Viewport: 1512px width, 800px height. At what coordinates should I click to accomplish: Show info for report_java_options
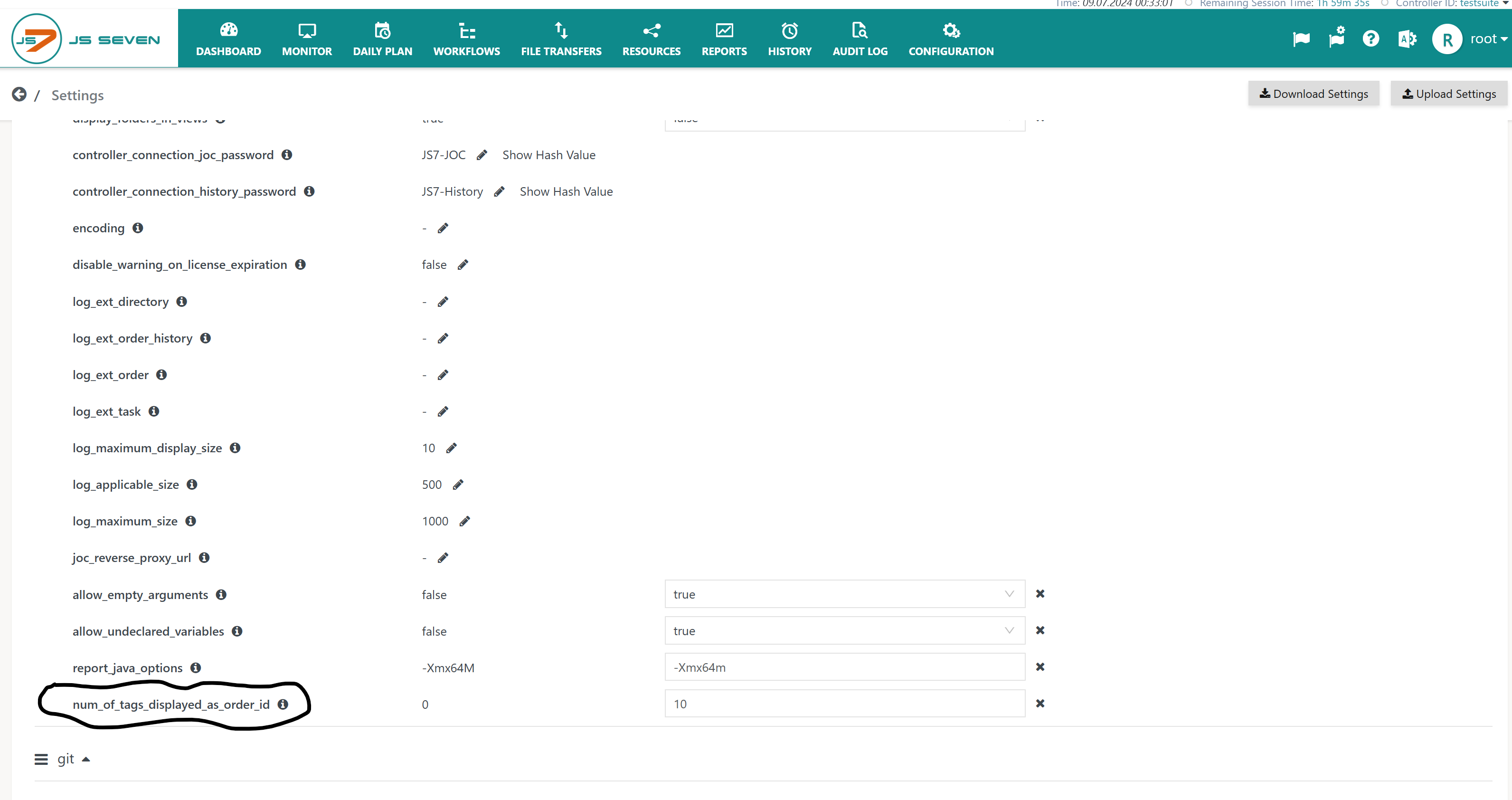[196, 667]
